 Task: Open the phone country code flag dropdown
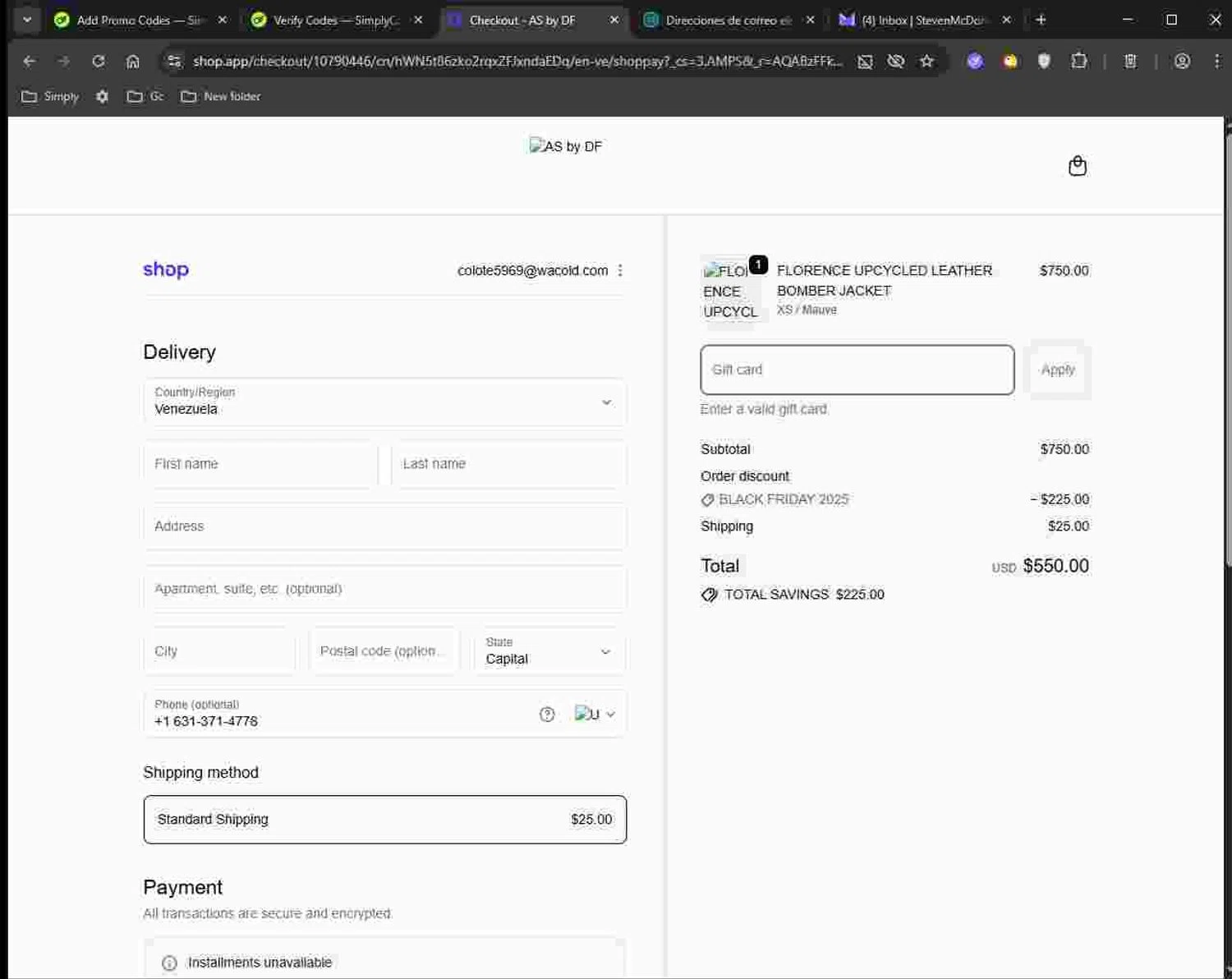[x=595, y=714]
